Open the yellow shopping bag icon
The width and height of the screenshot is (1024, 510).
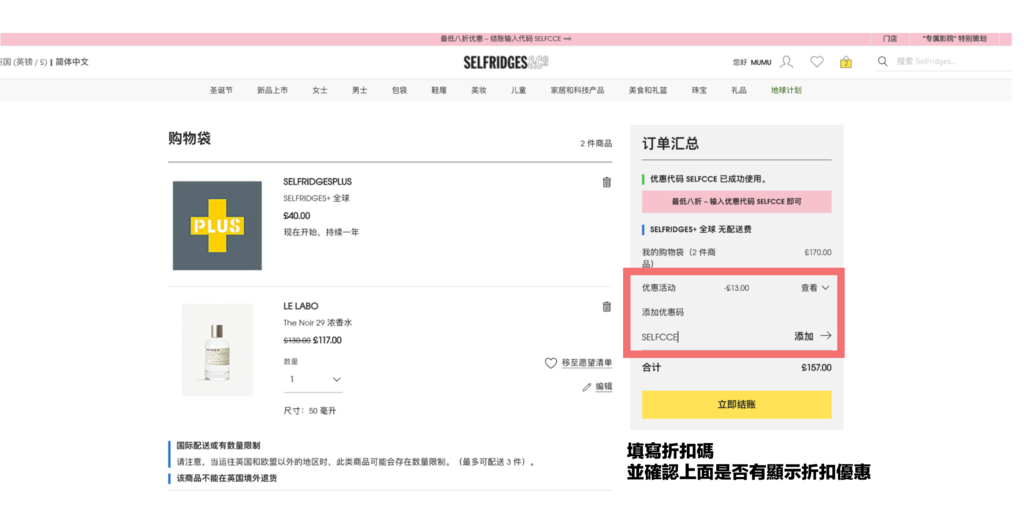(x=846, y=62)
